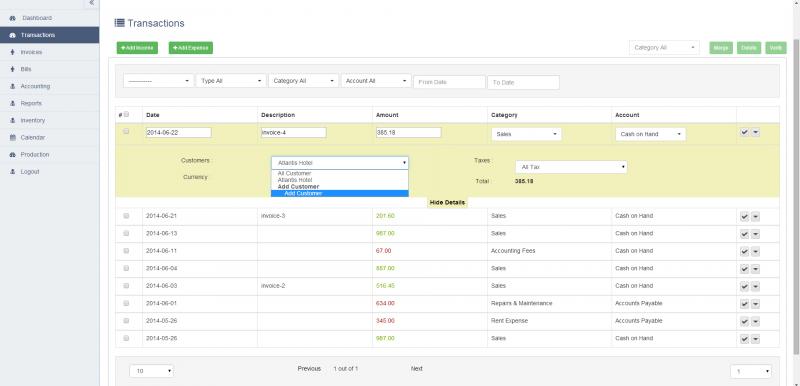Click the Production sidebar icon
Screen dimensions: 800x386
[12, 155]
